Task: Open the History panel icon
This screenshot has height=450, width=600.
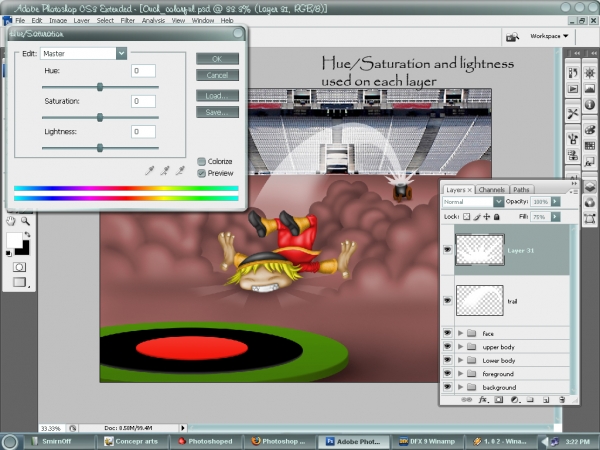Action: (572, 73)
